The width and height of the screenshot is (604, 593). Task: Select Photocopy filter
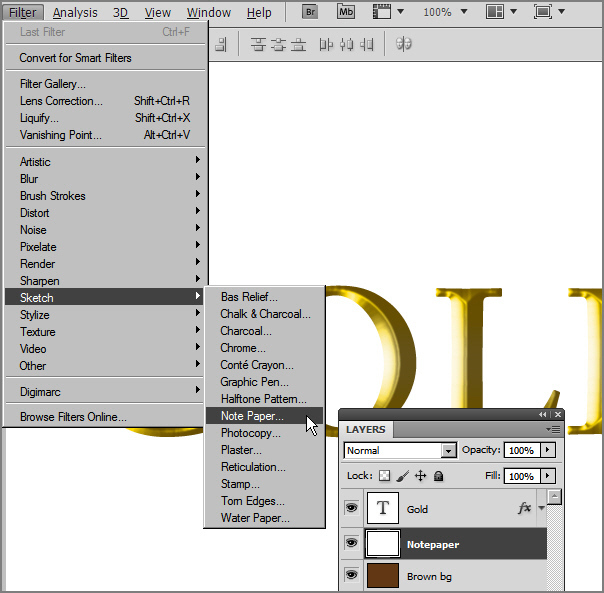[264, 433]
